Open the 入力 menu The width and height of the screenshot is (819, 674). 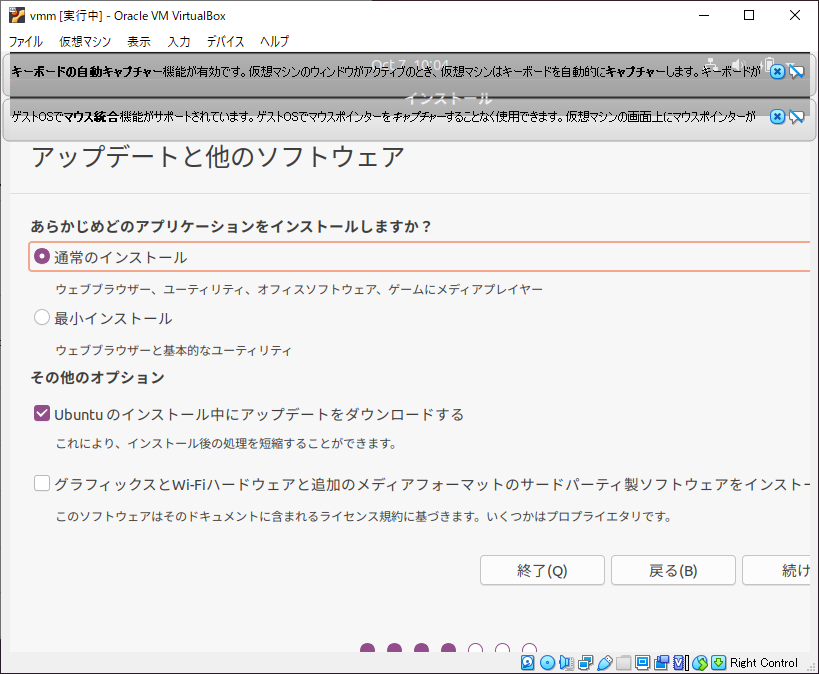click(179, 41)
